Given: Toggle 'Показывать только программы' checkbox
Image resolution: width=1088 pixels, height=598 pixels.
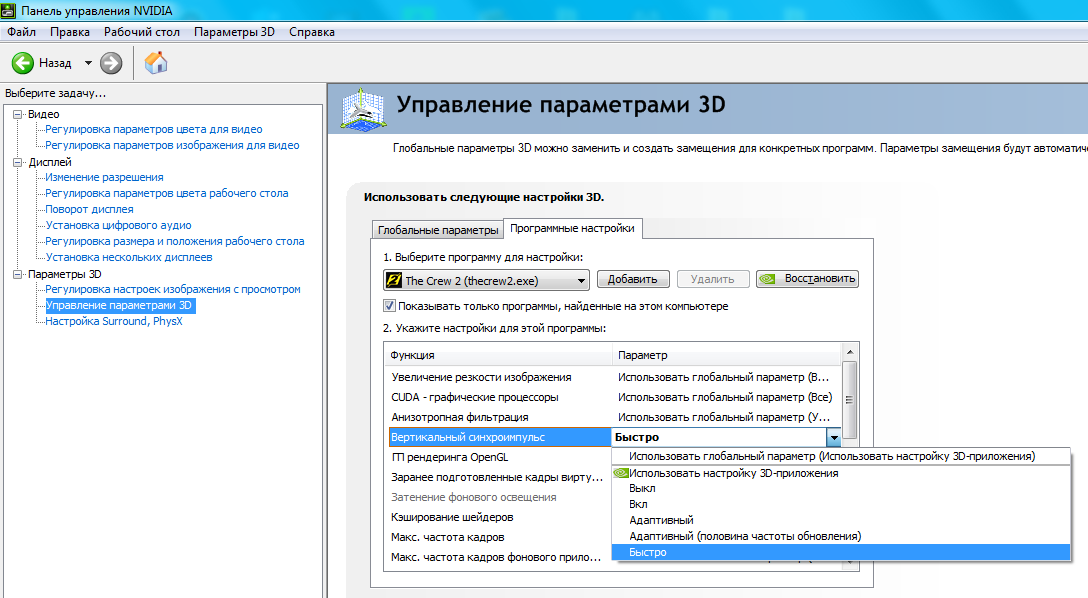Looking at the screenshot, I should 390,306.
